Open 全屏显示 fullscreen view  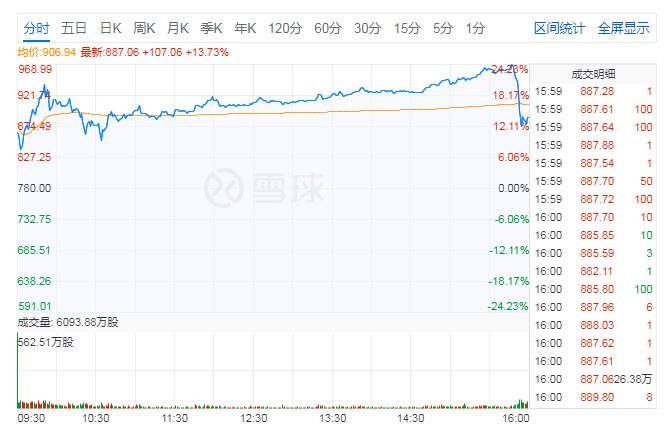(x=623, y=28)
